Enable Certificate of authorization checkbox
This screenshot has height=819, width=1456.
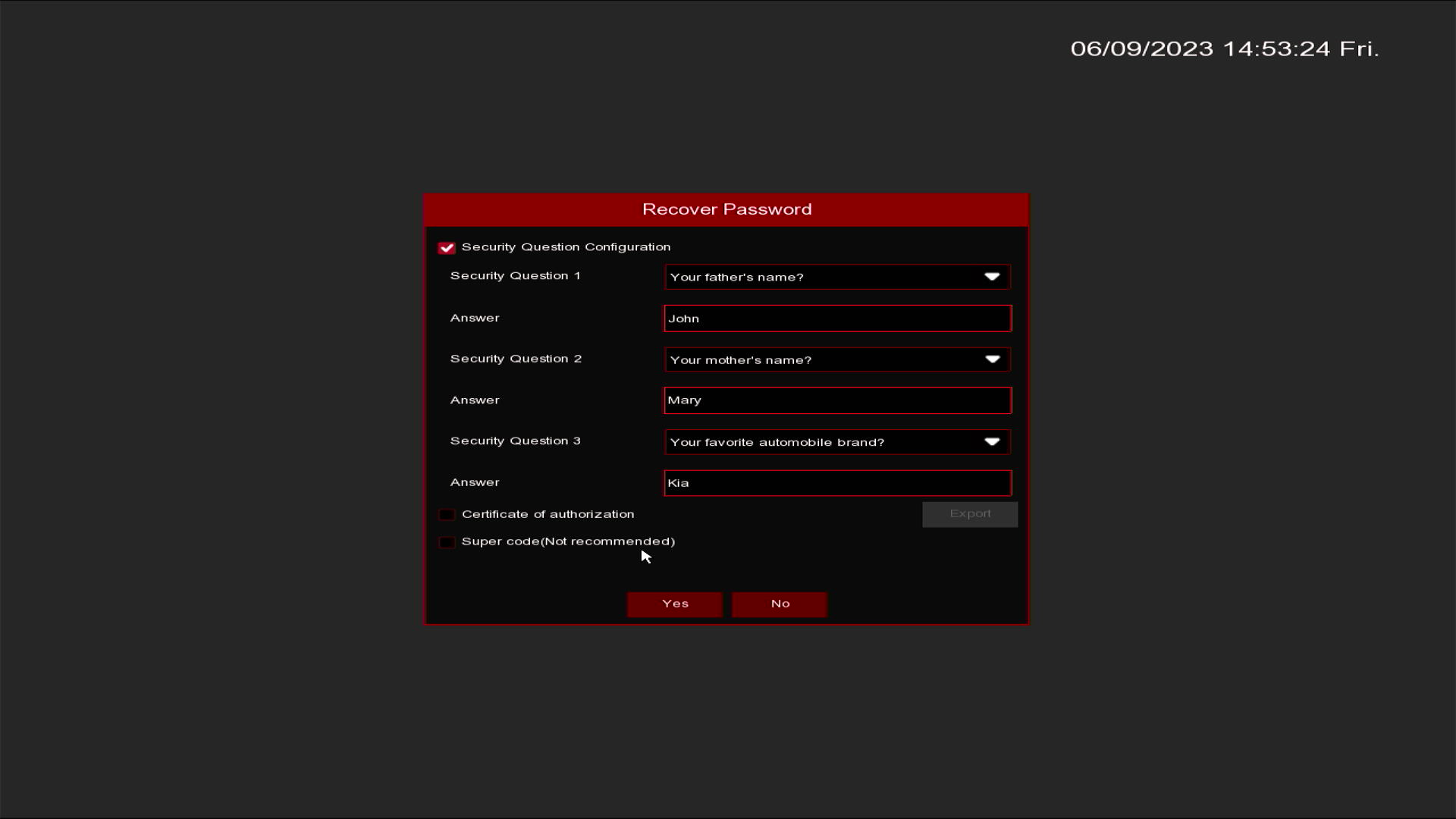click(x=447, y=515)
